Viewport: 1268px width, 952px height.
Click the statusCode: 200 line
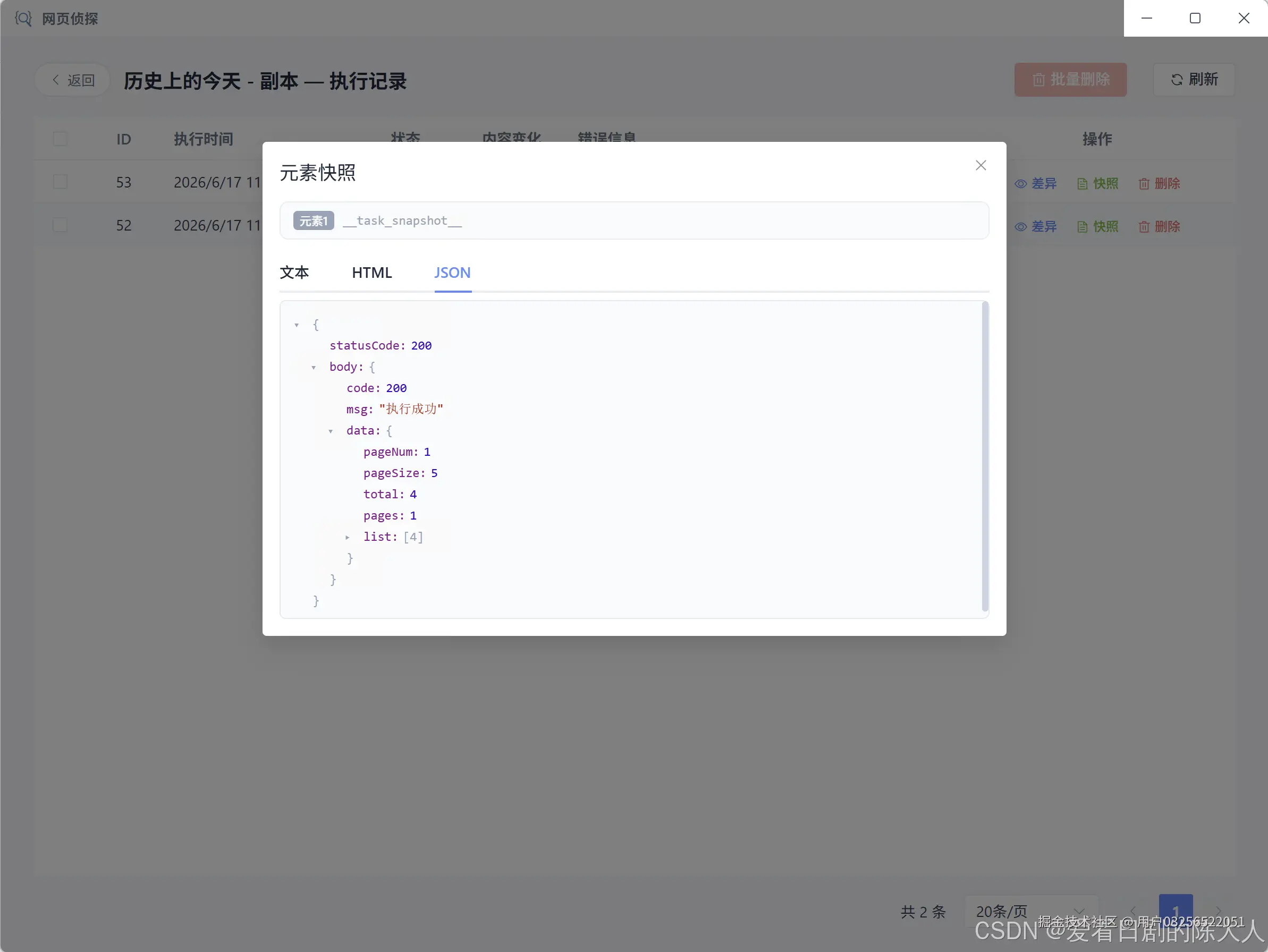(x=381, y=346)
